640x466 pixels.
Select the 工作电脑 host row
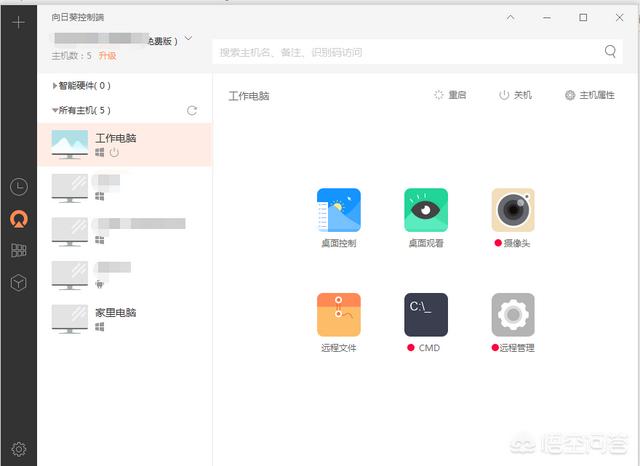click(124, 144)
